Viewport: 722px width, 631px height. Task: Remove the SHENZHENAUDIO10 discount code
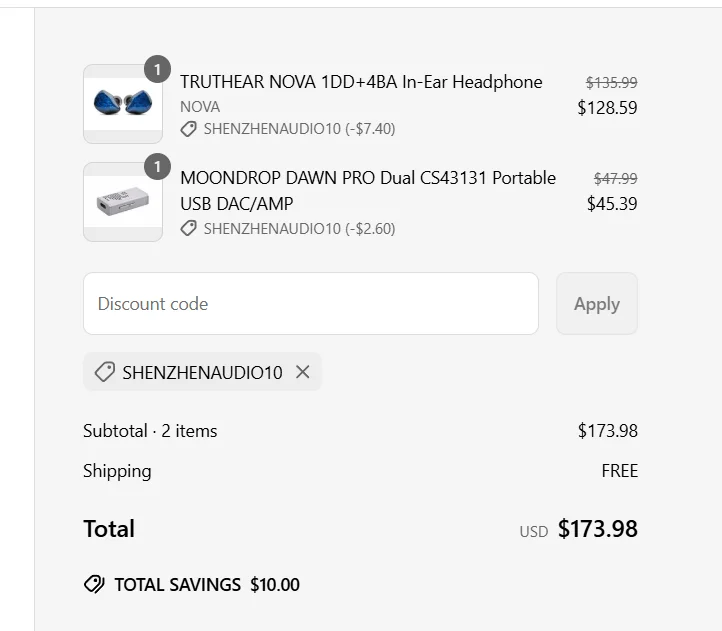pos(302,372)
